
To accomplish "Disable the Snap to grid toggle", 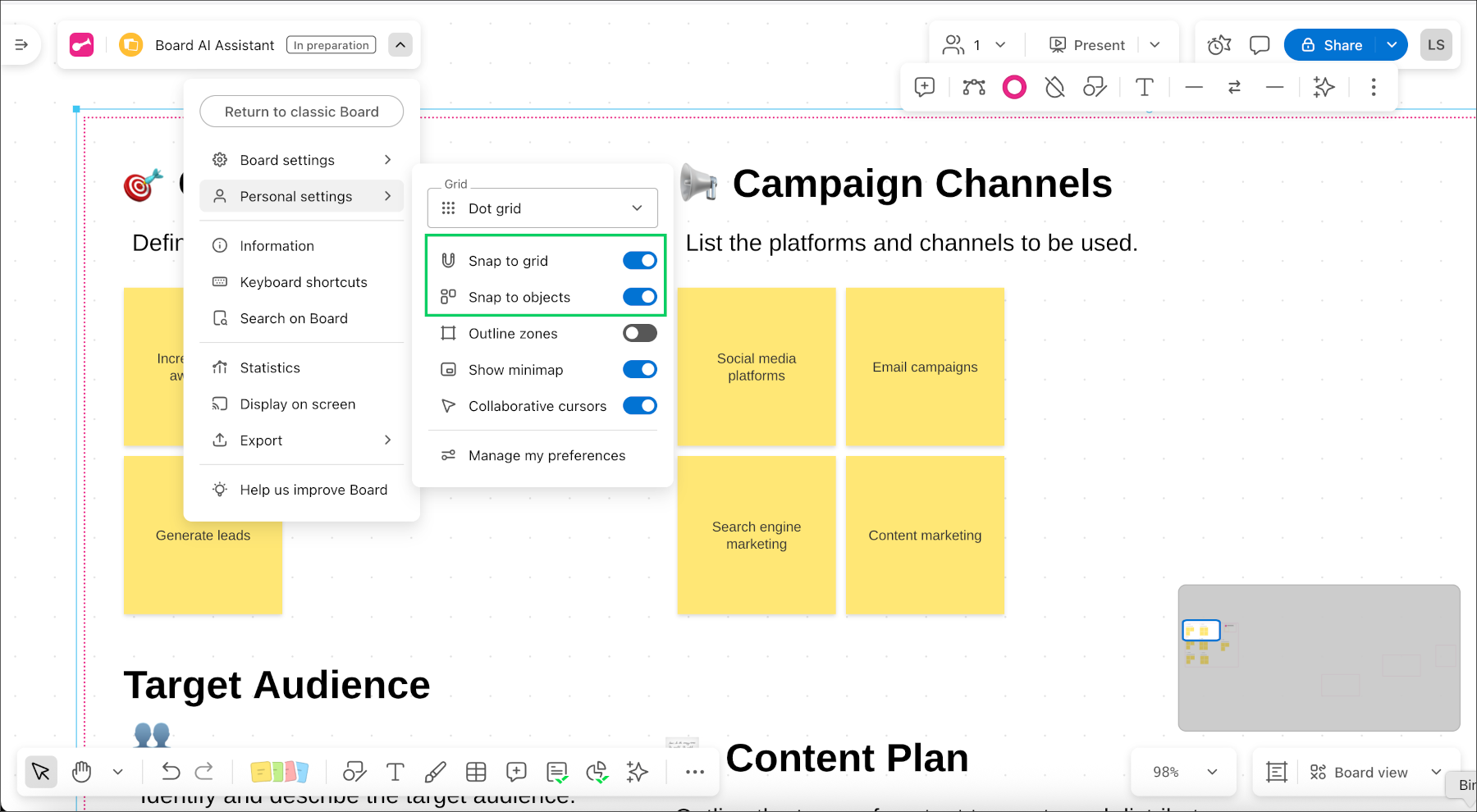I will [639, 261].
